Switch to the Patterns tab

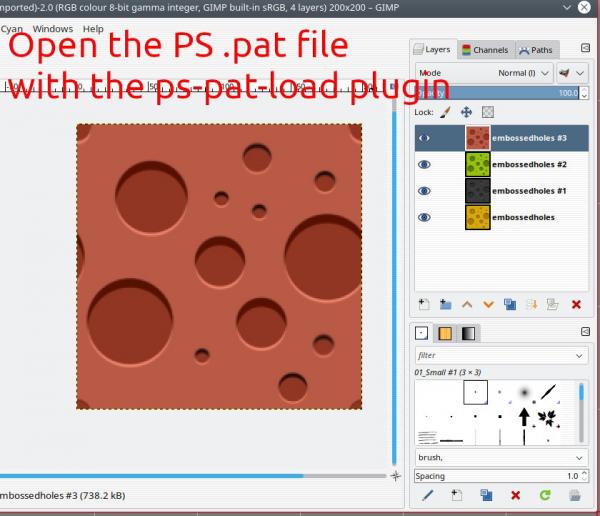click(x=445, y=333)
